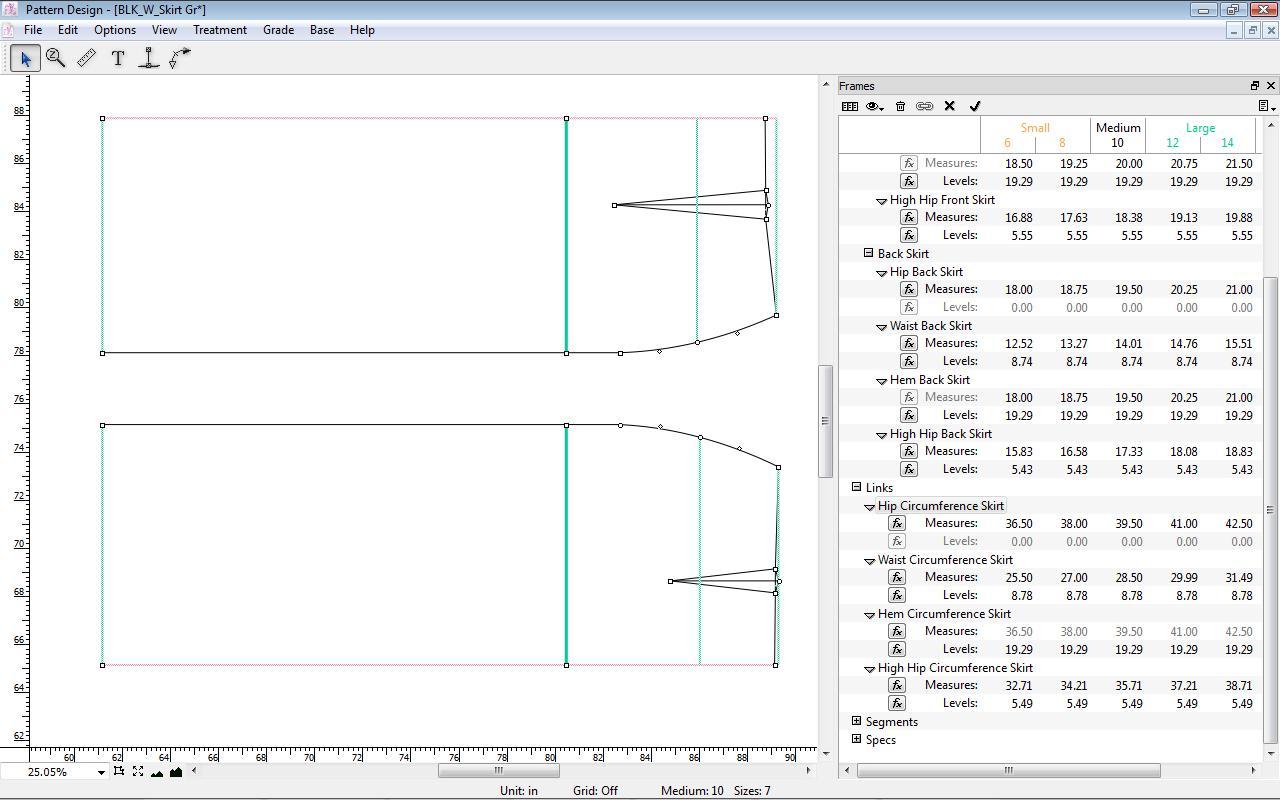
Task: Click the Large size group header
Action: [x=1200, y=128]
